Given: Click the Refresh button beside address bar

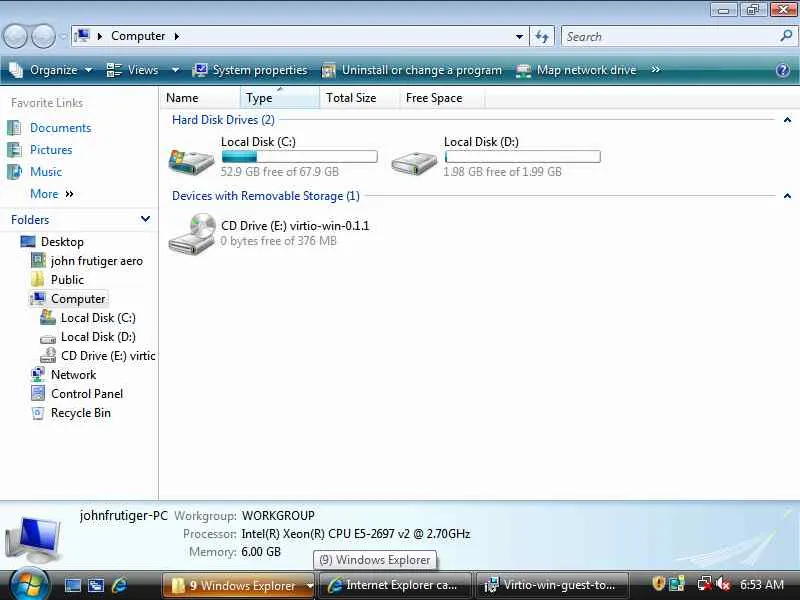Looking at the screenshot, I should [x=542, y=36].
